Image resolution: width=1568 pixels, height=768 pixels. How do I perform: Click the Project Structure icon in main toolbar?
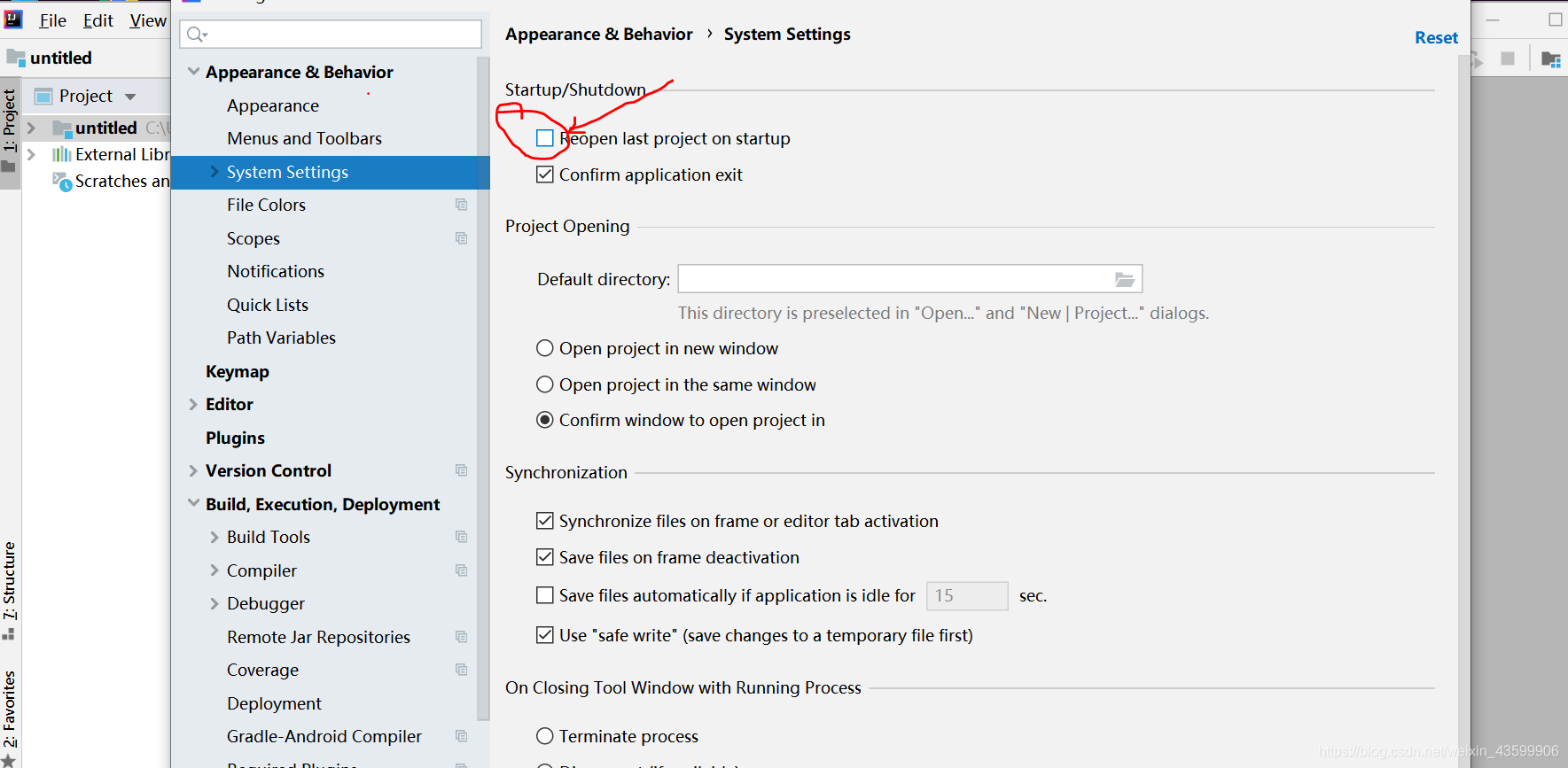1550,59
